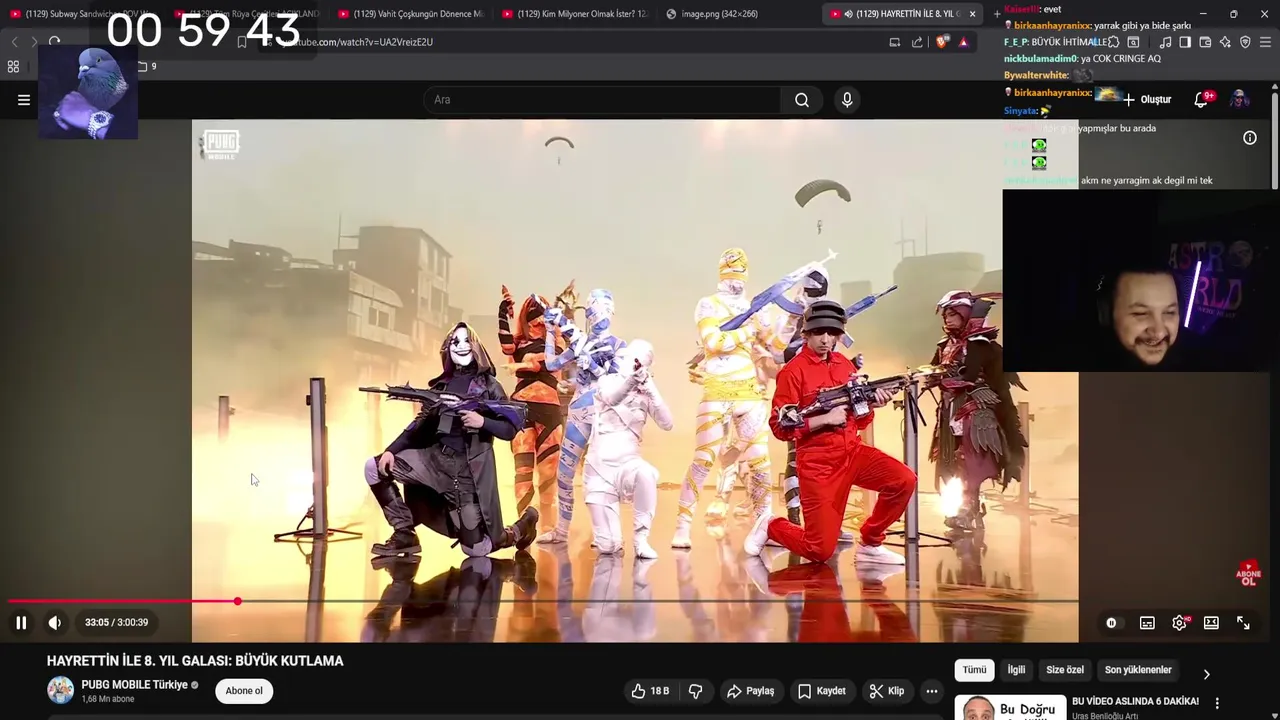
Task: Click the ABONE OL watermark in video
Action: (1248, 573)
